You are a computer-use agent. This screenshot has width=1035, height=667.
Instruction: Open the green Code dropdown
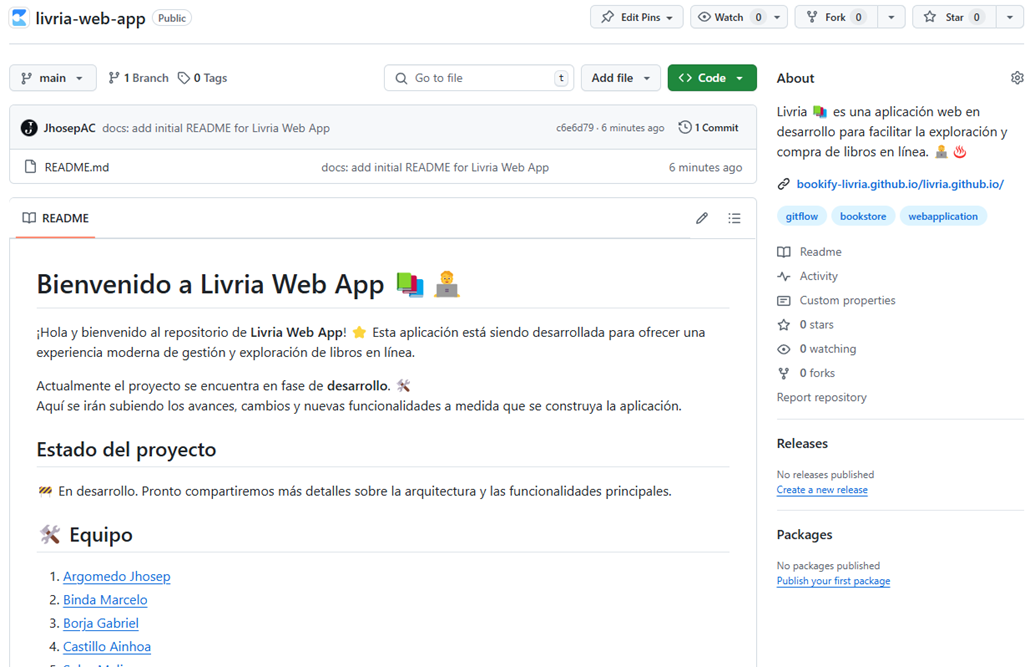pyautogui.click(x=712, y=78)
